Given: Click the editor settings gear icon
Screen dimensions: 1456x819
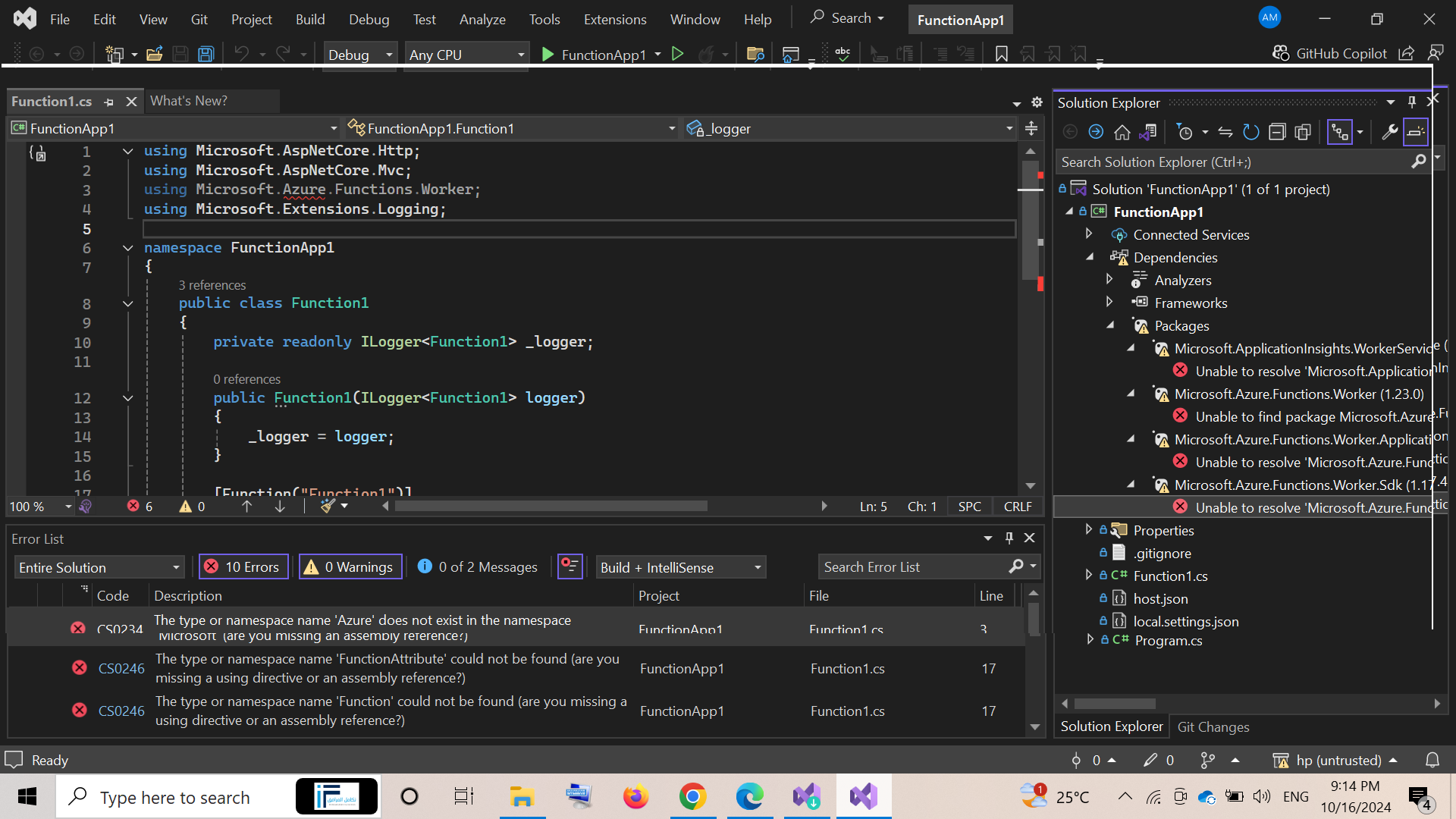Looking at the screenshot, I should (1037, 102).
